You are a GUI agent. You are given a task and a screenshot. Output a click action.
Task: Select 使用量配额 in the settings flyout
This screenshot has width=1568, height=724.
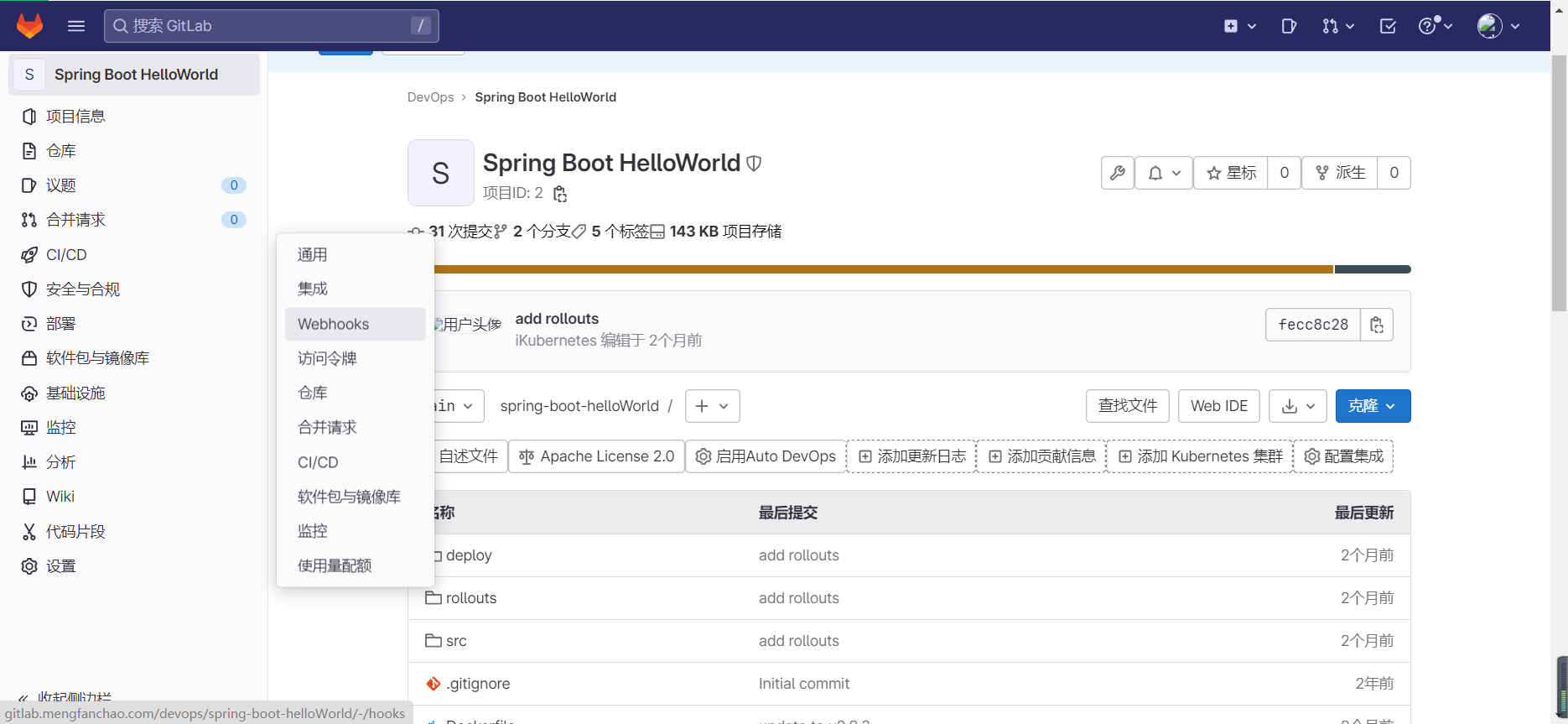356,565
